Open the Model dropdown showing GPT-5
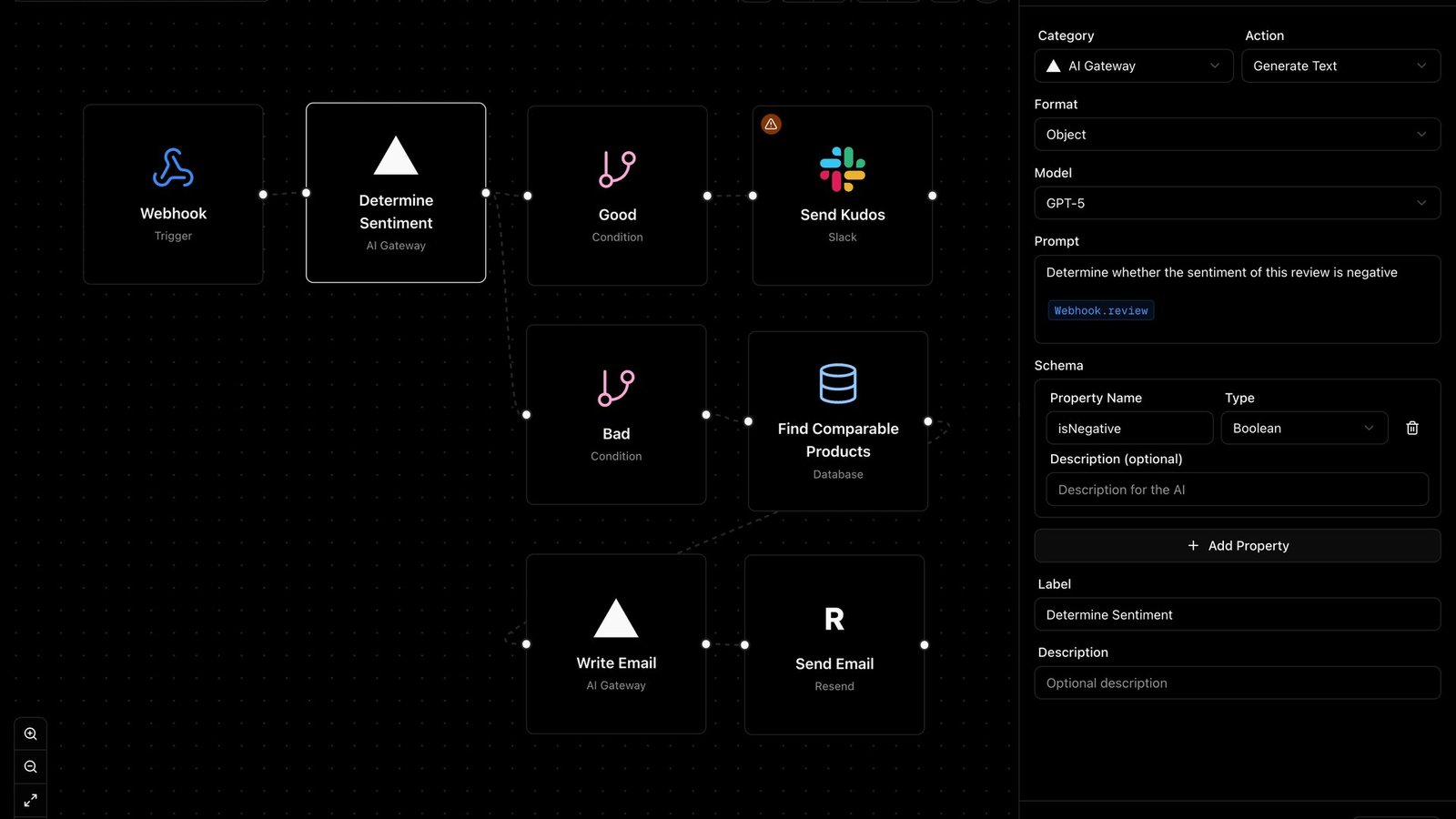This screenshot has height=819, width=1456. pyautogui.click(x=1238, y=203)
